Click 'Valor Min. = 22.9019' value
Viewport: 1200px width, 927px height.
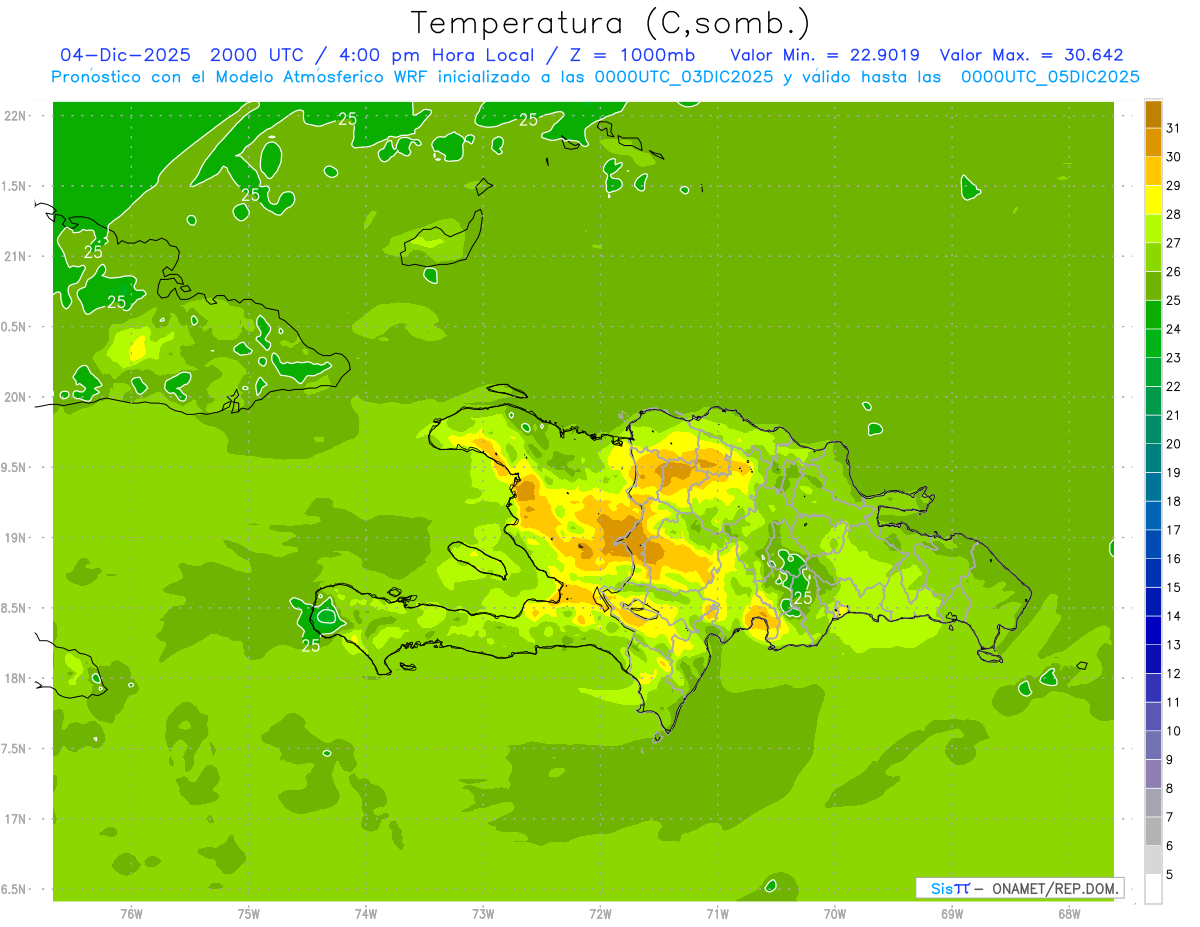coord(825,55)
